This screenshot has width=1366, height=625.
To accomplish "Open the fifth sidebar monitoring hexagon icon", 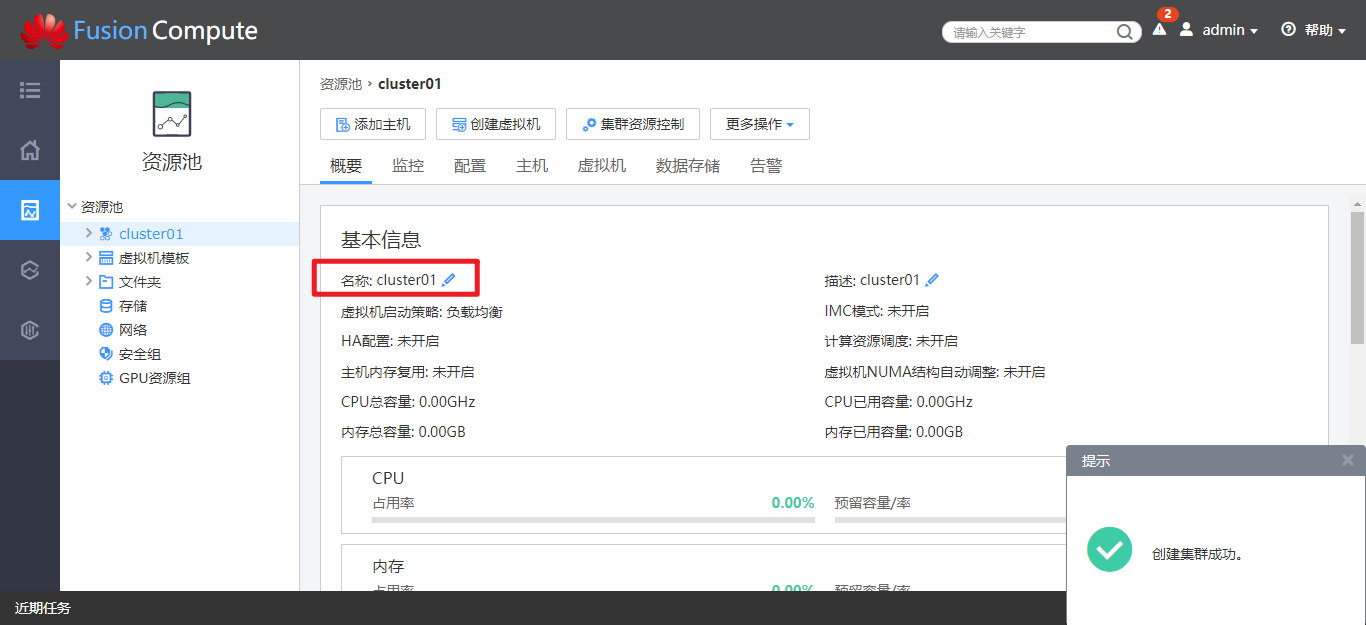I will tap(30, 330).
